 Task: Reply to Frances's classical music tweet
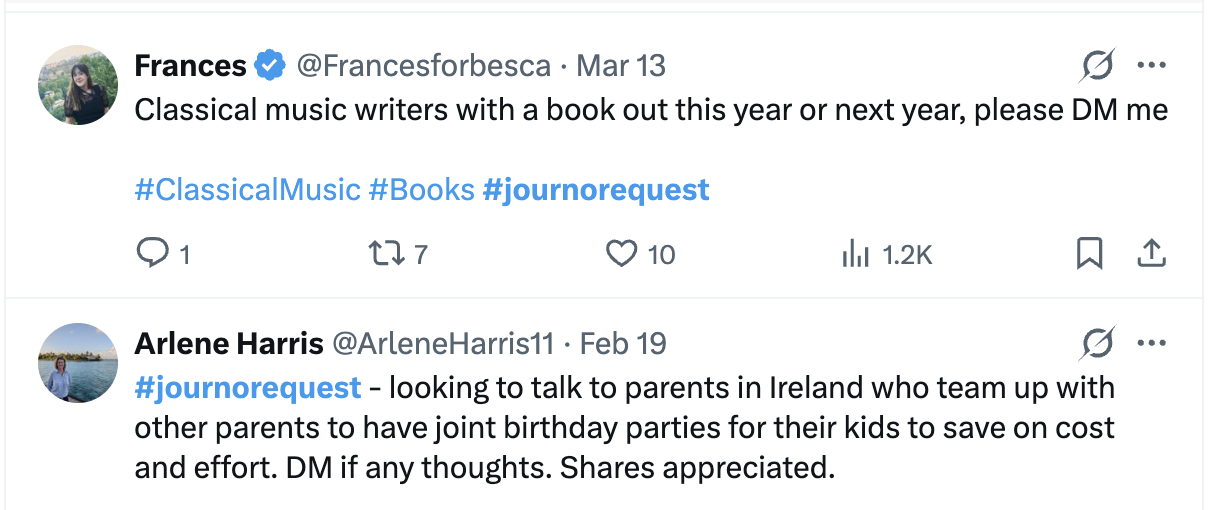152,254
